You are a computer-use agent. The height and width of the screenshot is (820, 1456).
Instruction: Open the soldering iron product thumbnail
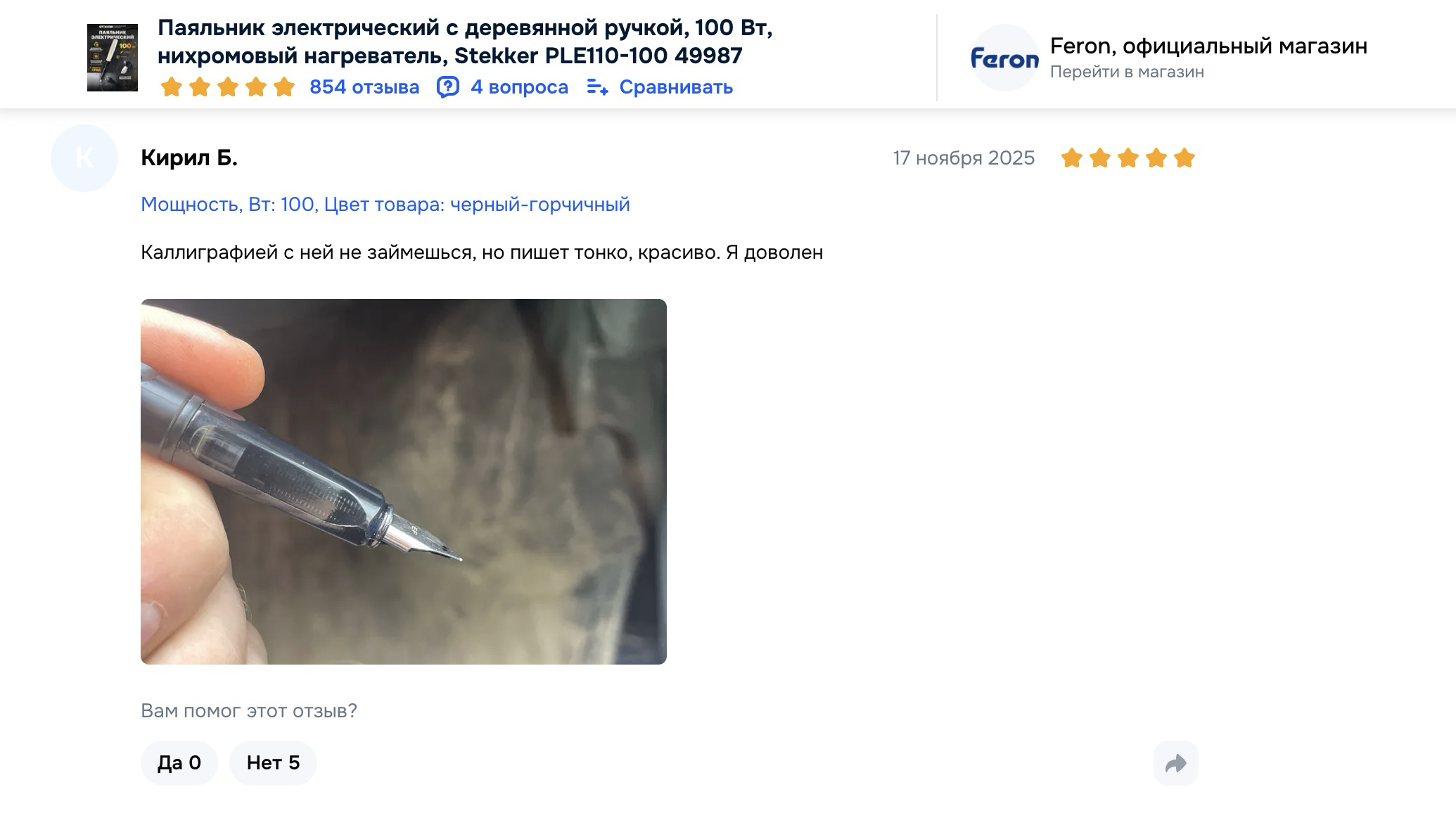pyautogui.click(x=113, y=58)
